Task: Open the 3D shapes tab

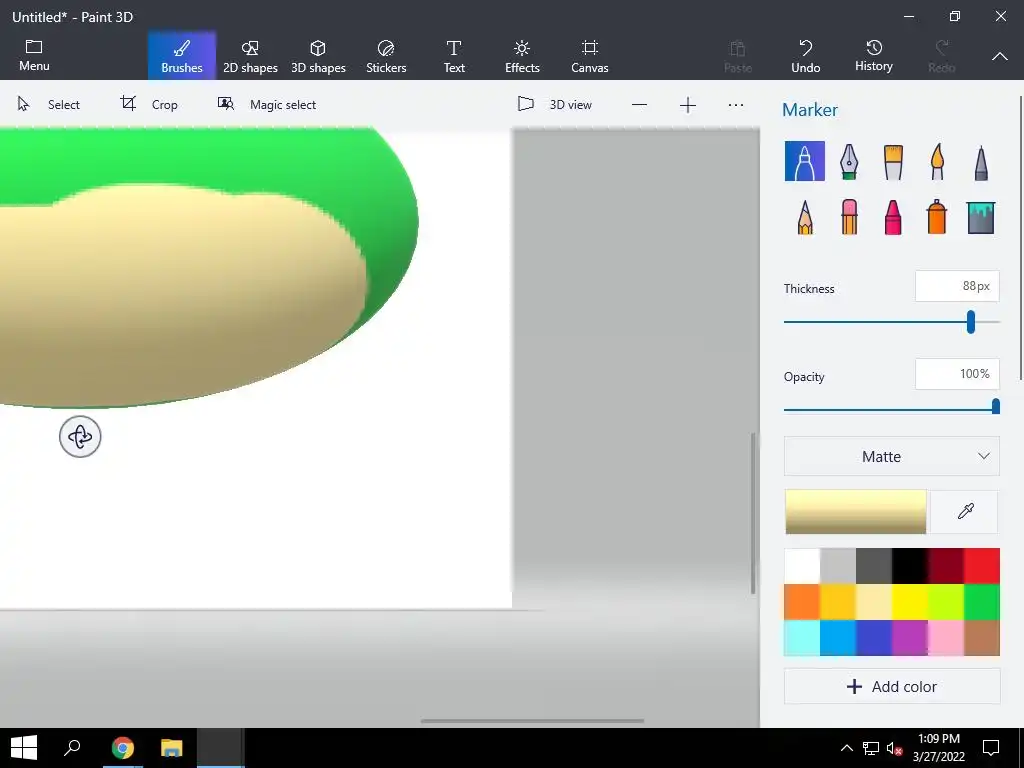Action: (x=318, y=56)
